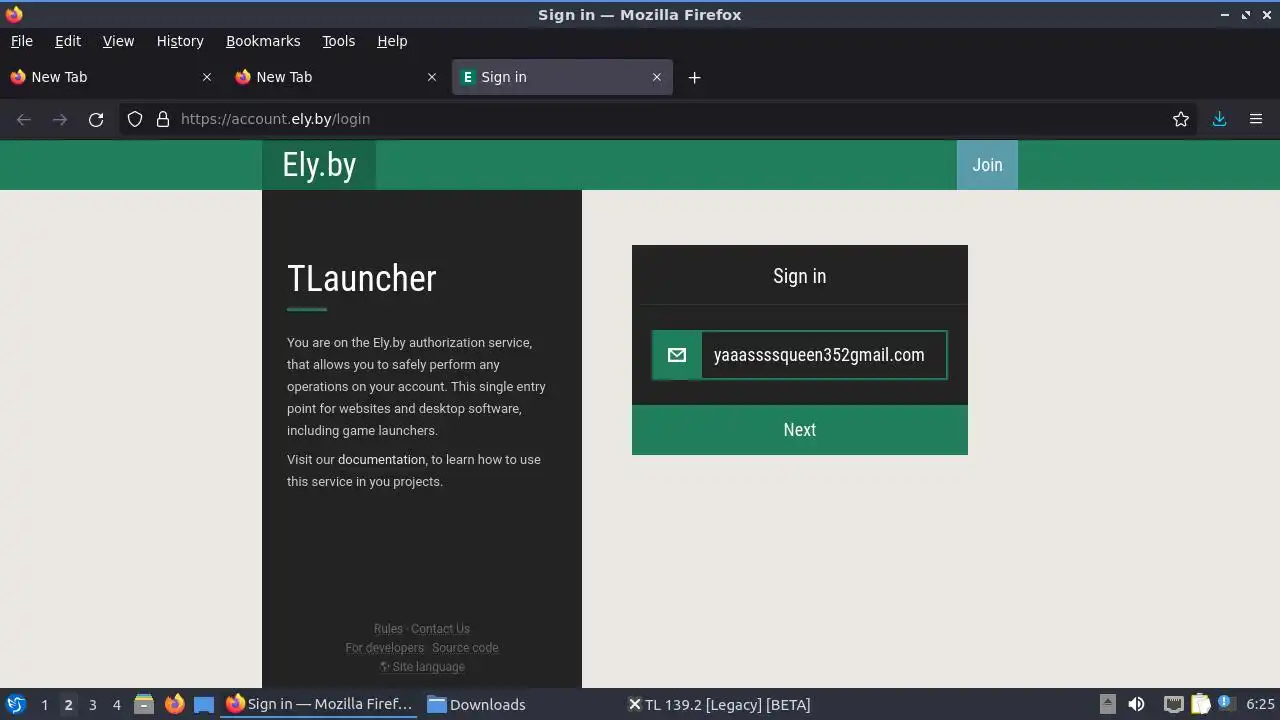Click the envelope icon in email field

[677, 355]
